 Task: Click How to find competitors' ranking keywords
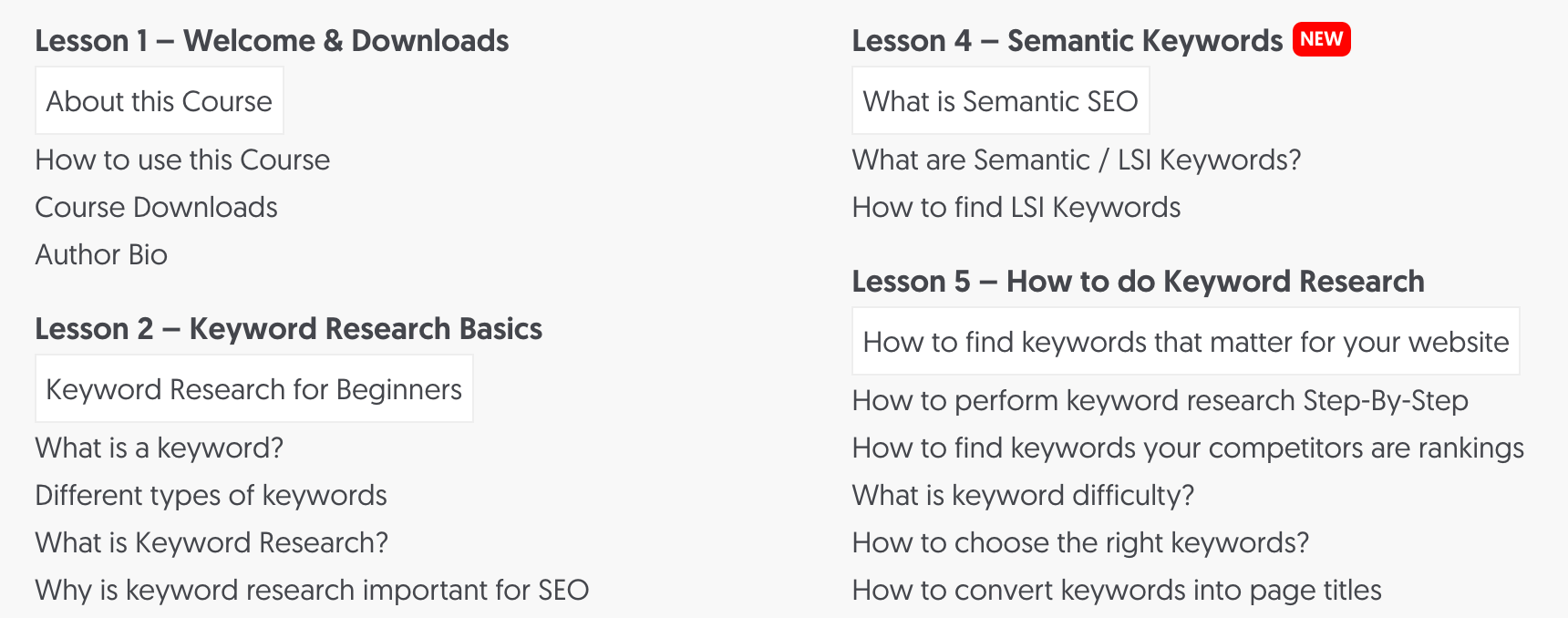[x=1187, y=448]
